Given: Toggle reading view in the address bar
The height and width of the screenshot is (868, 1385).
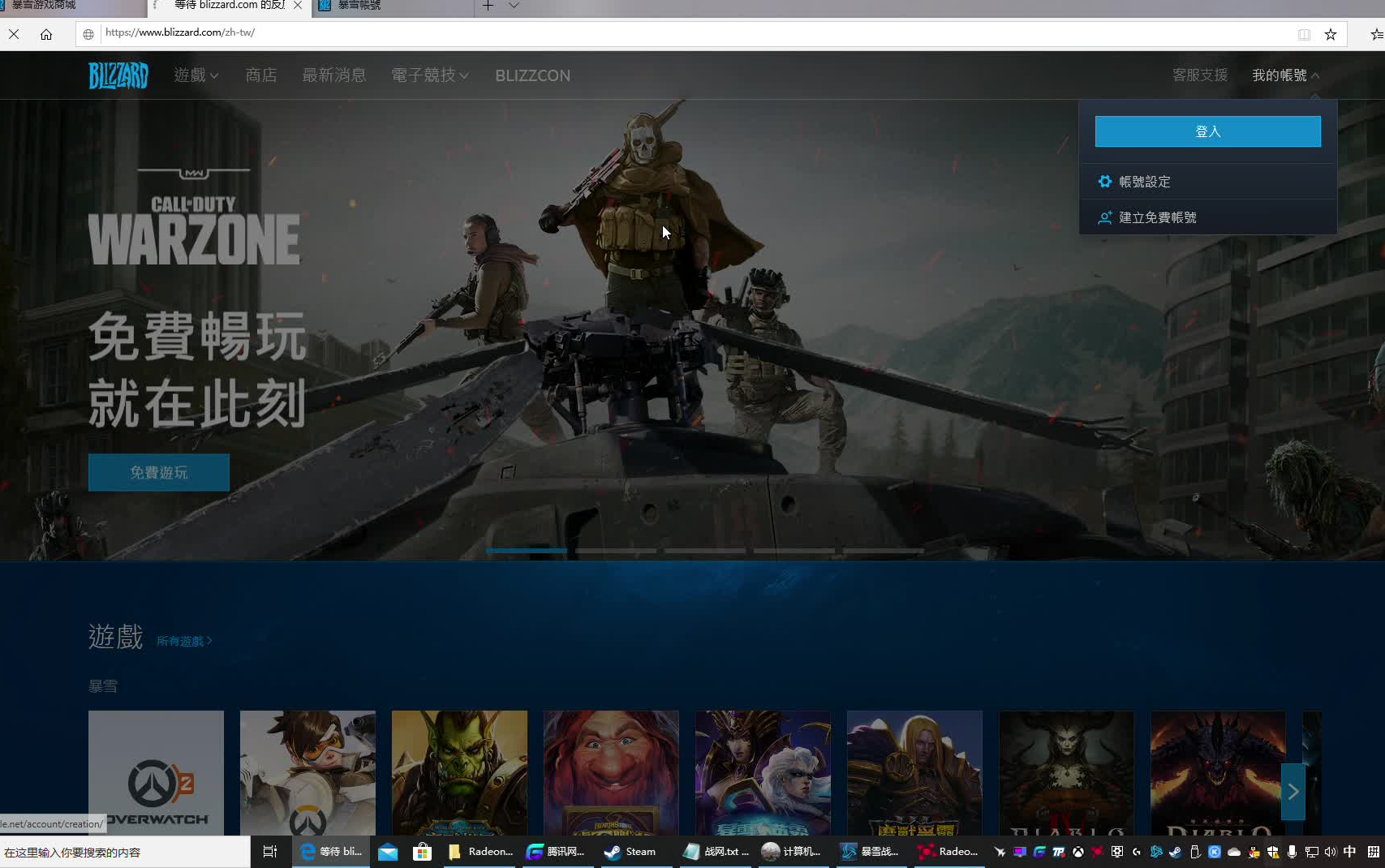Looking at the screenshot, I should tap(1304, 33).
